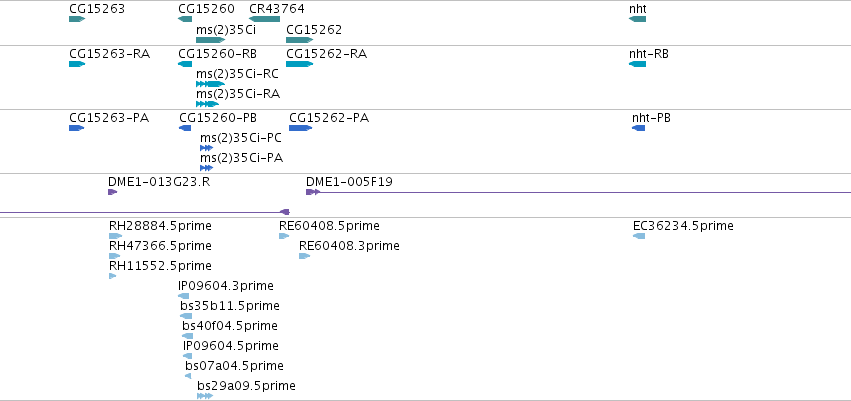The width and height of the screenshot is (851, 401).
Task: Click the ms(2)35Ci-RC transcript glyph
Action: tap(210, 84)
